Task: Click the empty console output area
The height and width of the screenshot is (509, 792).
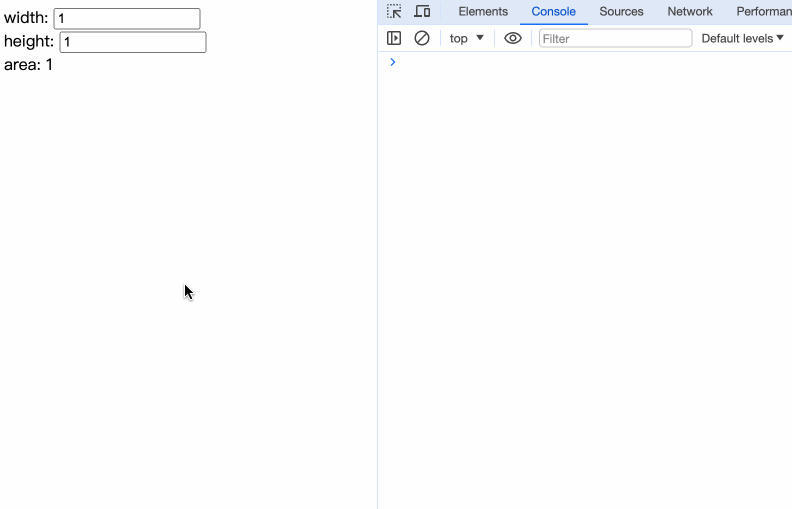Action: point(585,280)
